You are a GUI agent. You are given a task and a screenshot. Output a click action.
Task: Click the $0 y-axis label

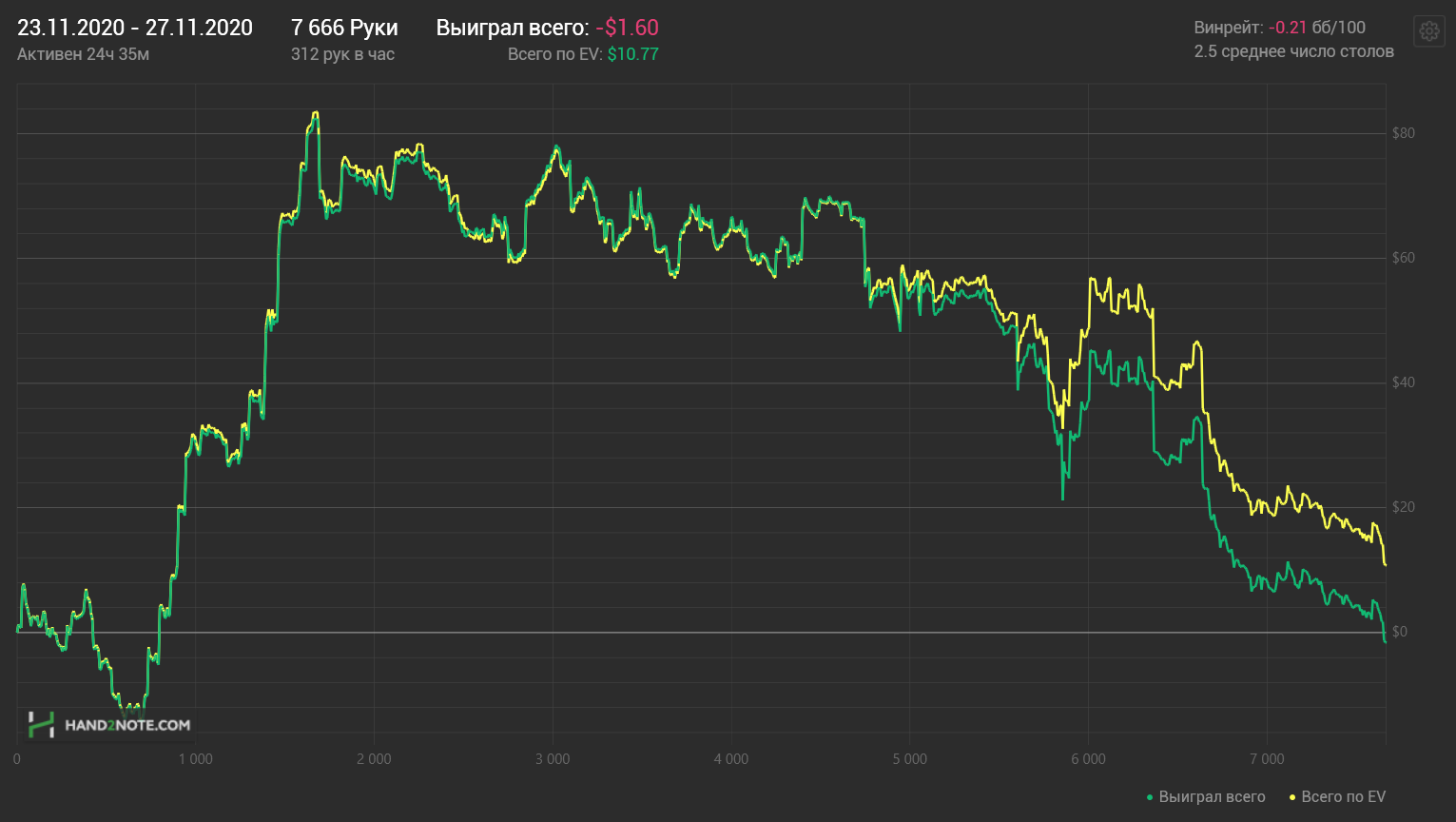pos(1400,632)
